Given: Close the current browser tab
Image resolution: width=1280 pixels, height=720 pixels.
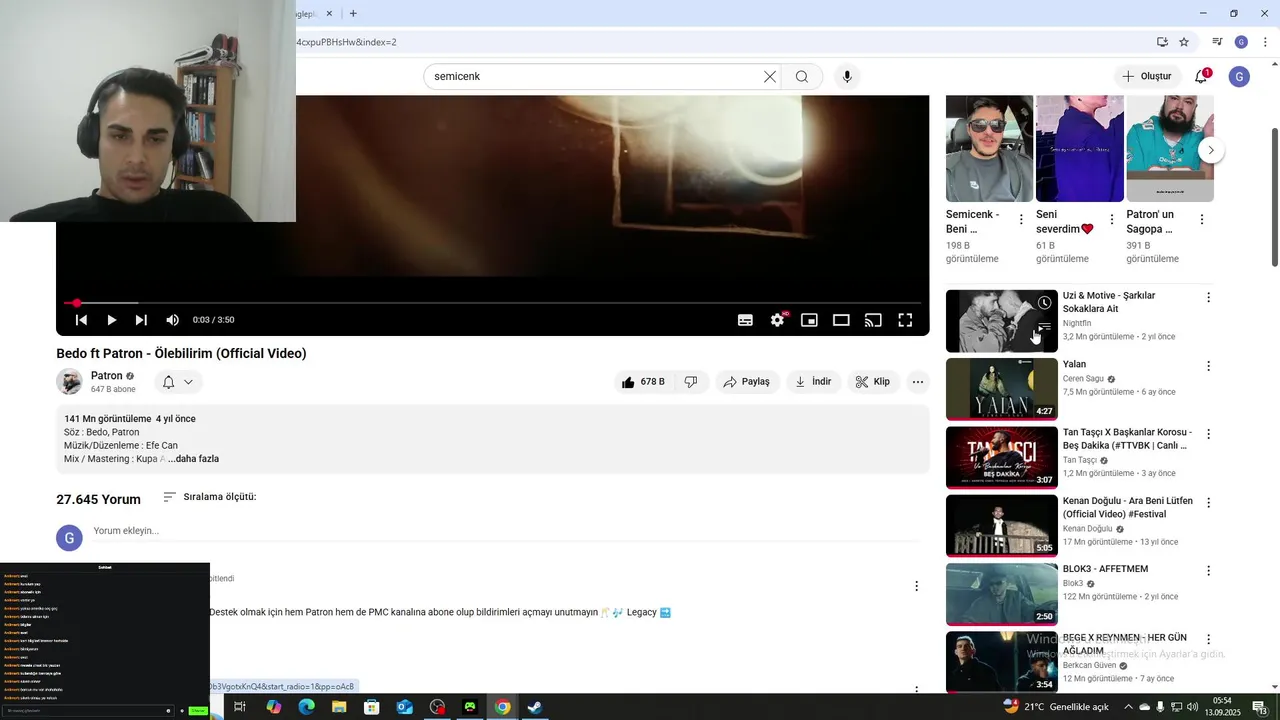Looking at the screenshot, I should pos(330,14).
